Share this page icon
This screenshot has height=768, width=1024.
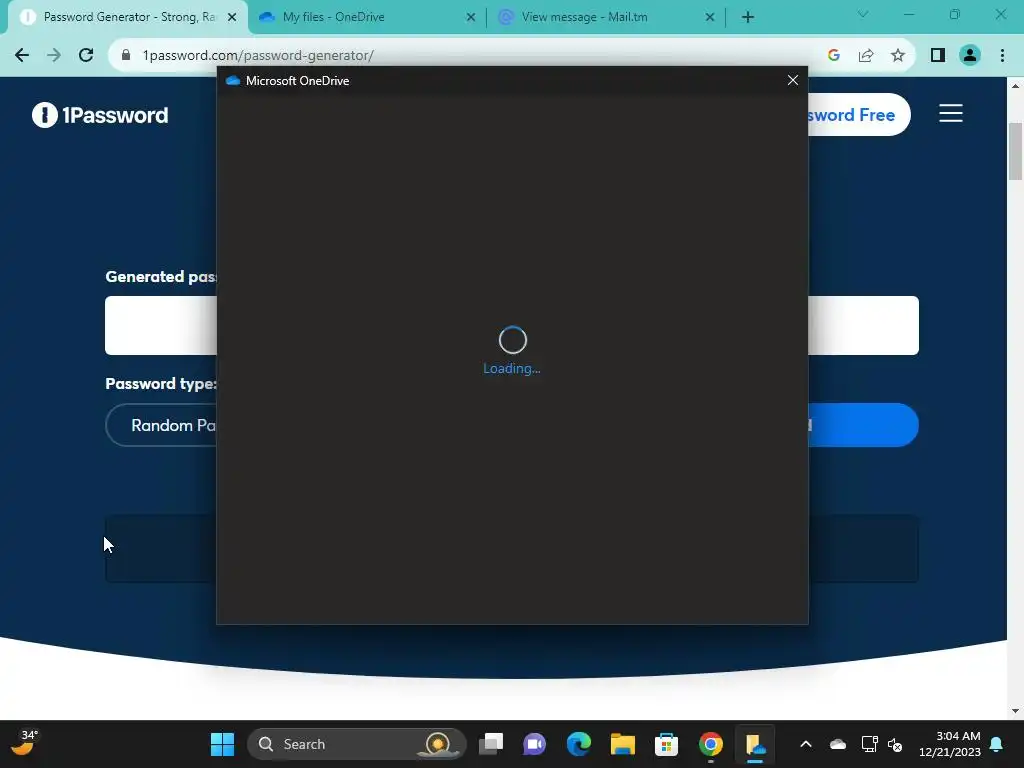tap(866, 56)
